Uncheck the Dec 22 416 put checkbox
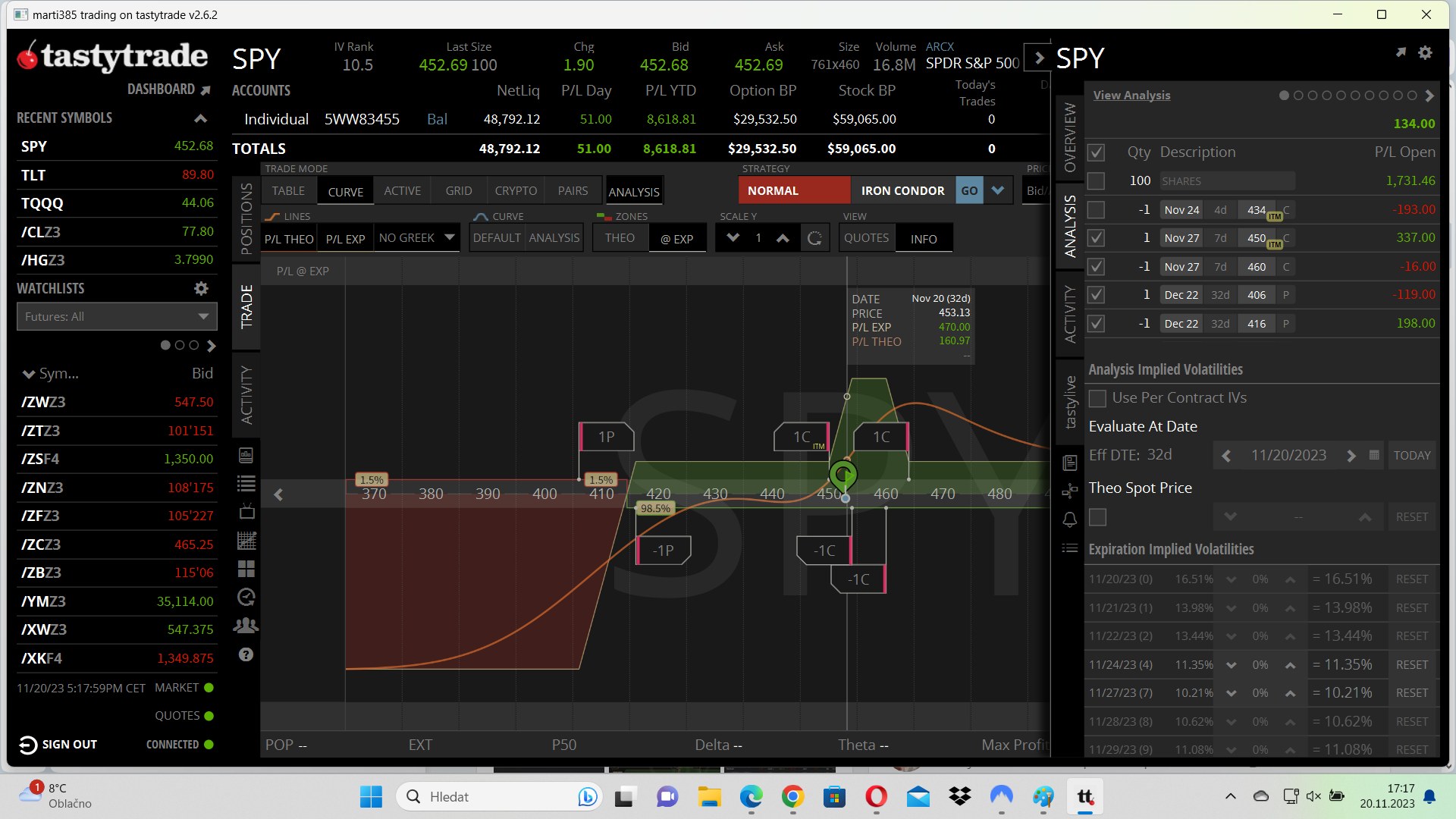Screen dimensions: 1456x819 coord(1096,324)
